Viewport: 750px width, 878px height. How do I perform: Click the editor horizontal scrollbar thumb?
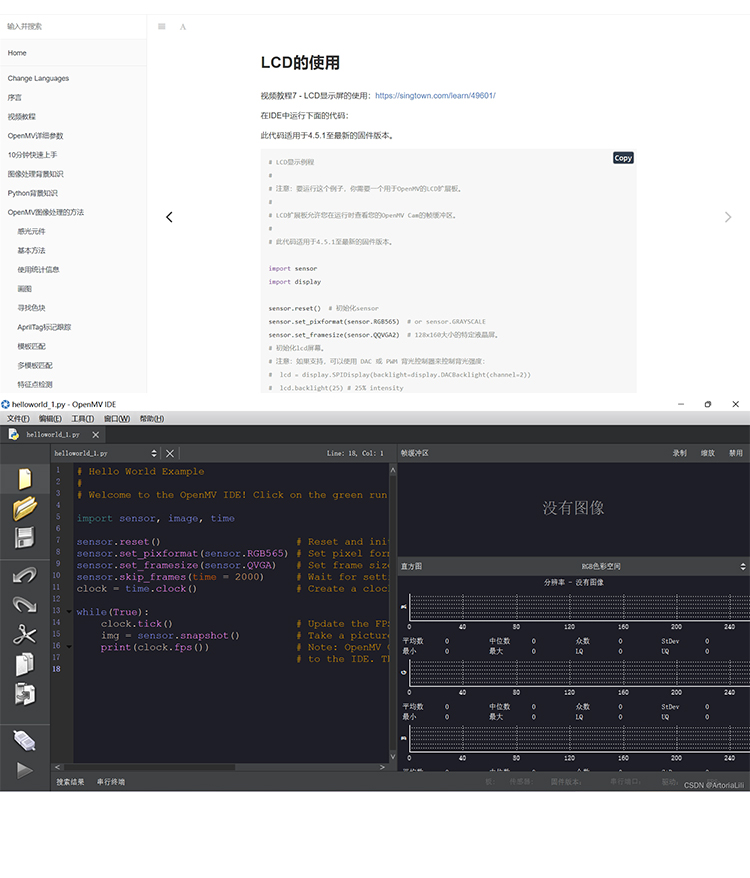[150, 767]
